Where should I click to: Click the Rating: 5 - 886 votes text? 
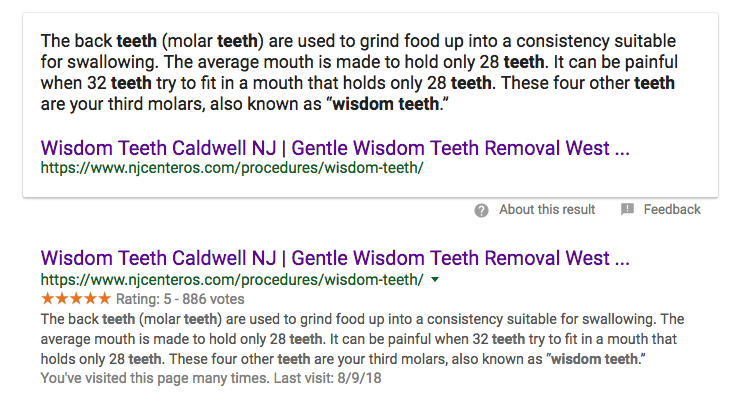180,299
